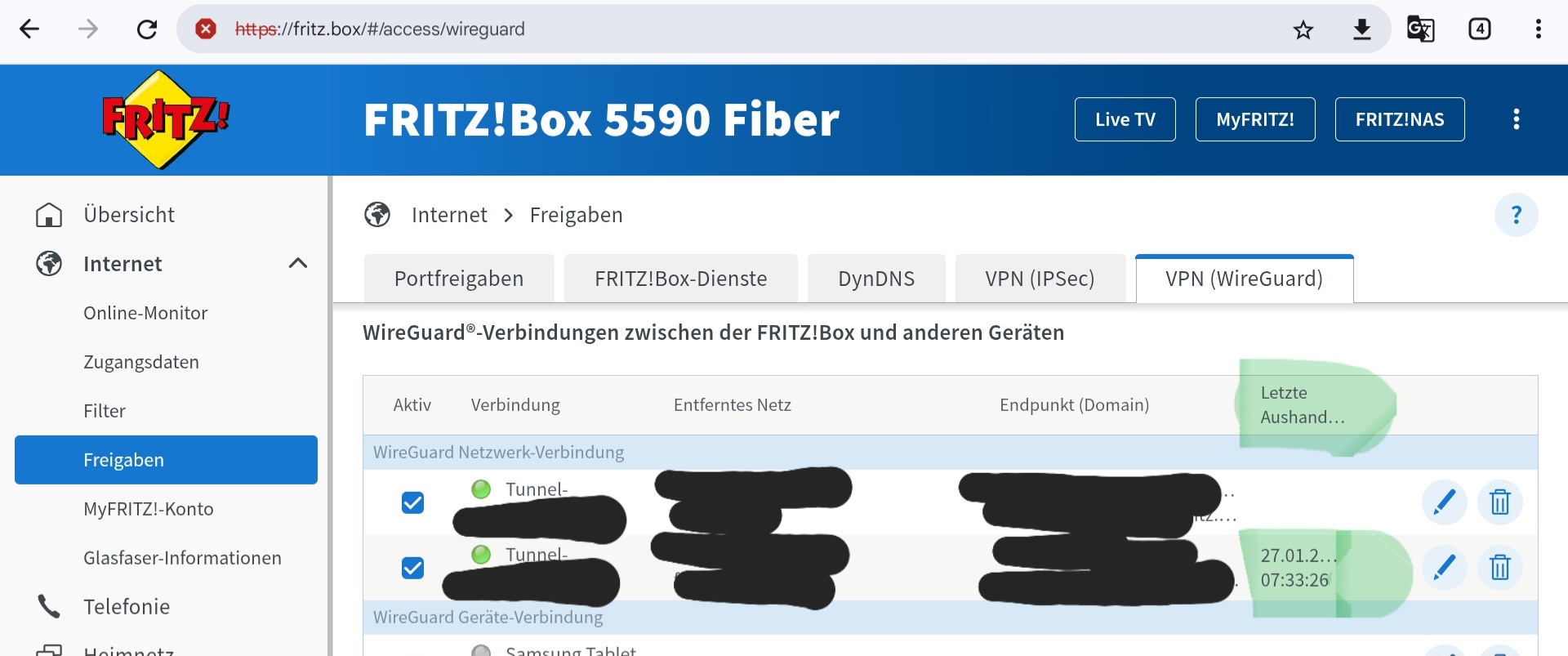This screenshot has width=1568, height=656.
Task: Click the Endpunkt (Domain) column header
Action: click(x=1074, y=405)
